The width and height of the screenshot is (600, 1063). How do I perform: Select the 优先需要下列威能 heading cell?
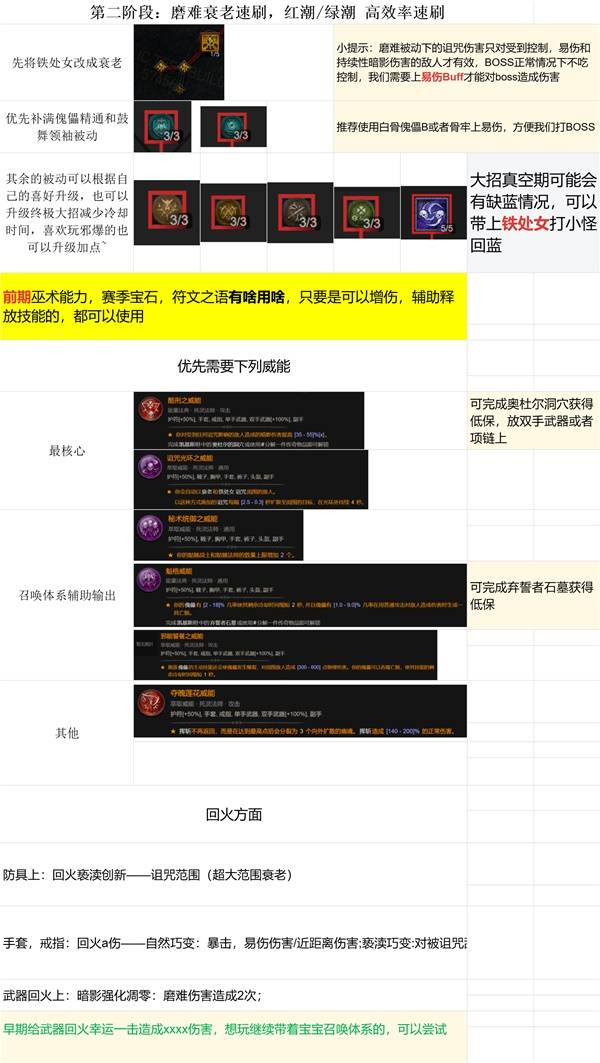coord(233,366)
